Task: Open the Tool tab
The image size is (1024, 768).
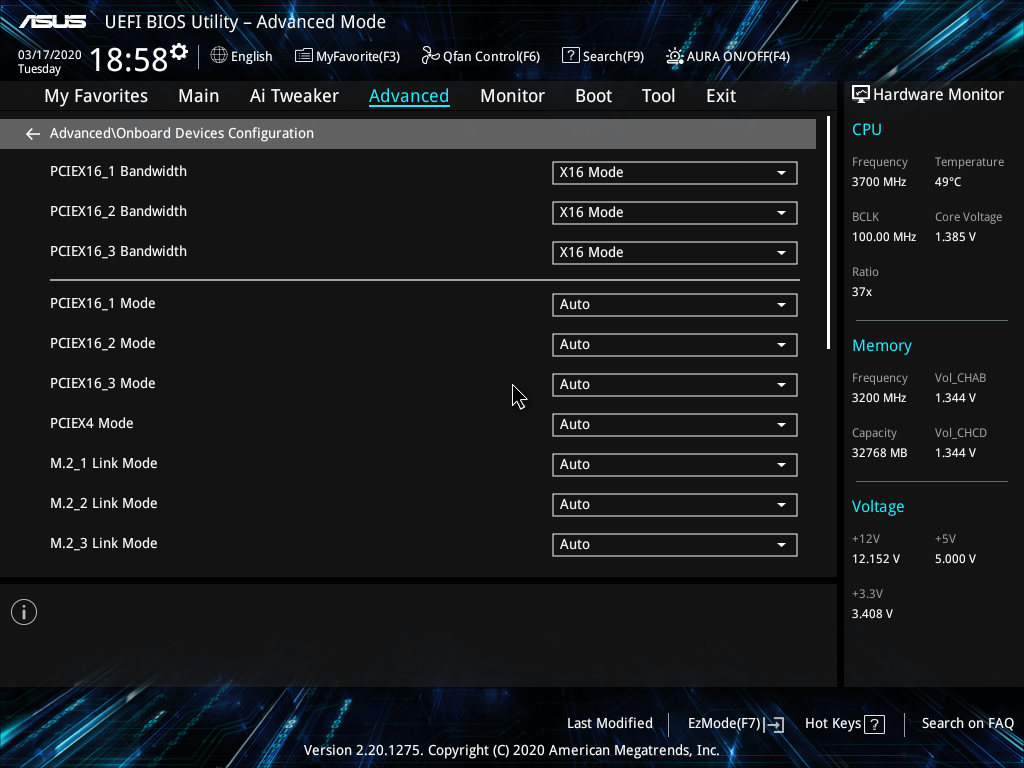Action: pyautogui.click(x=658, y=96)
